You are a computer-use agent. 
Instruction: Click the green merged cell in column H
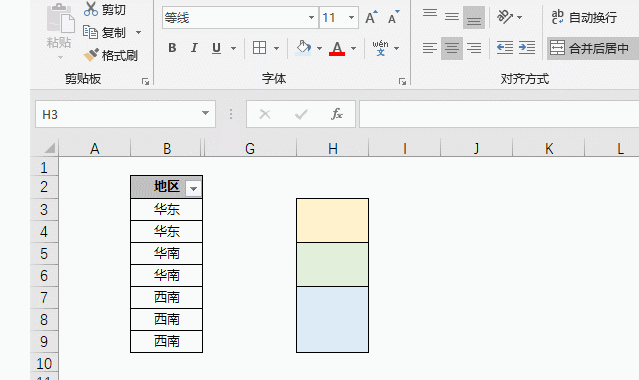[x=333, y=265]
